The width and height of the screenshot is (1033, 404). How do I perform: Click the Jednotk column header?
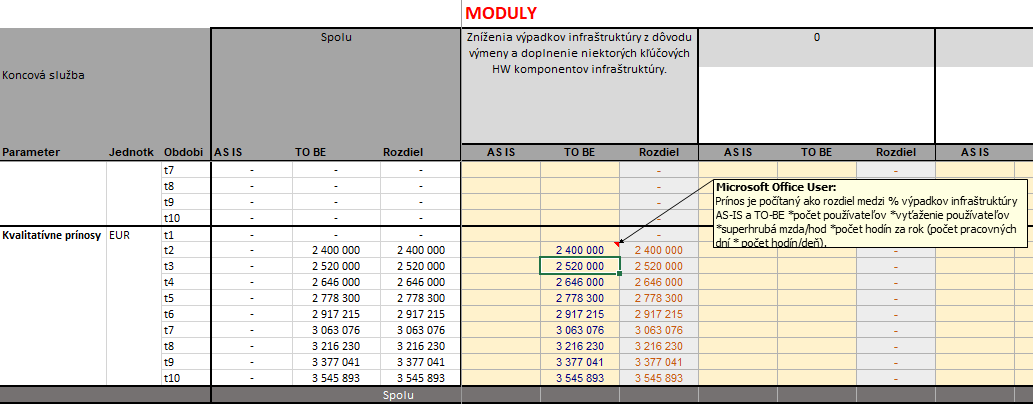pos(132,152)
